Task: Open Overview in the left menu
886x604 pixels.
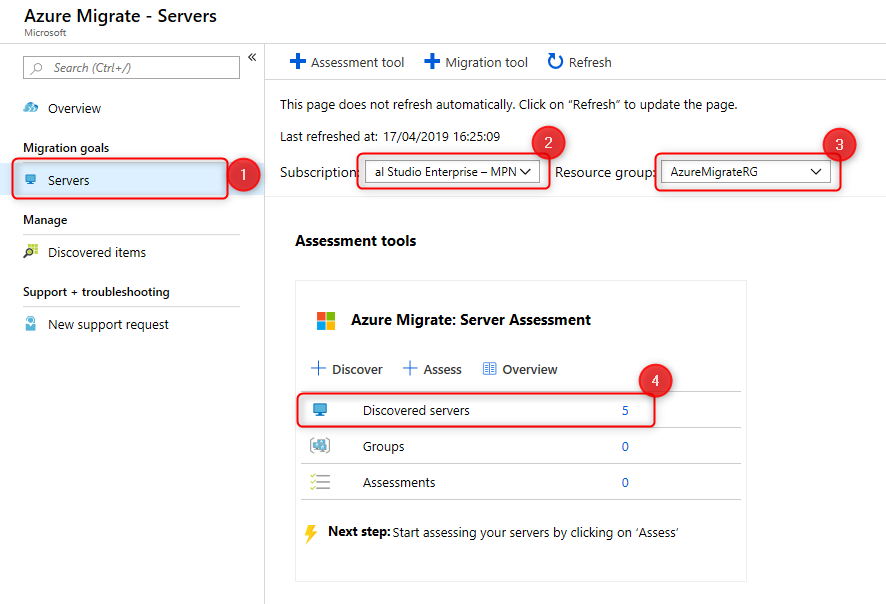Action: coord(74,108)
